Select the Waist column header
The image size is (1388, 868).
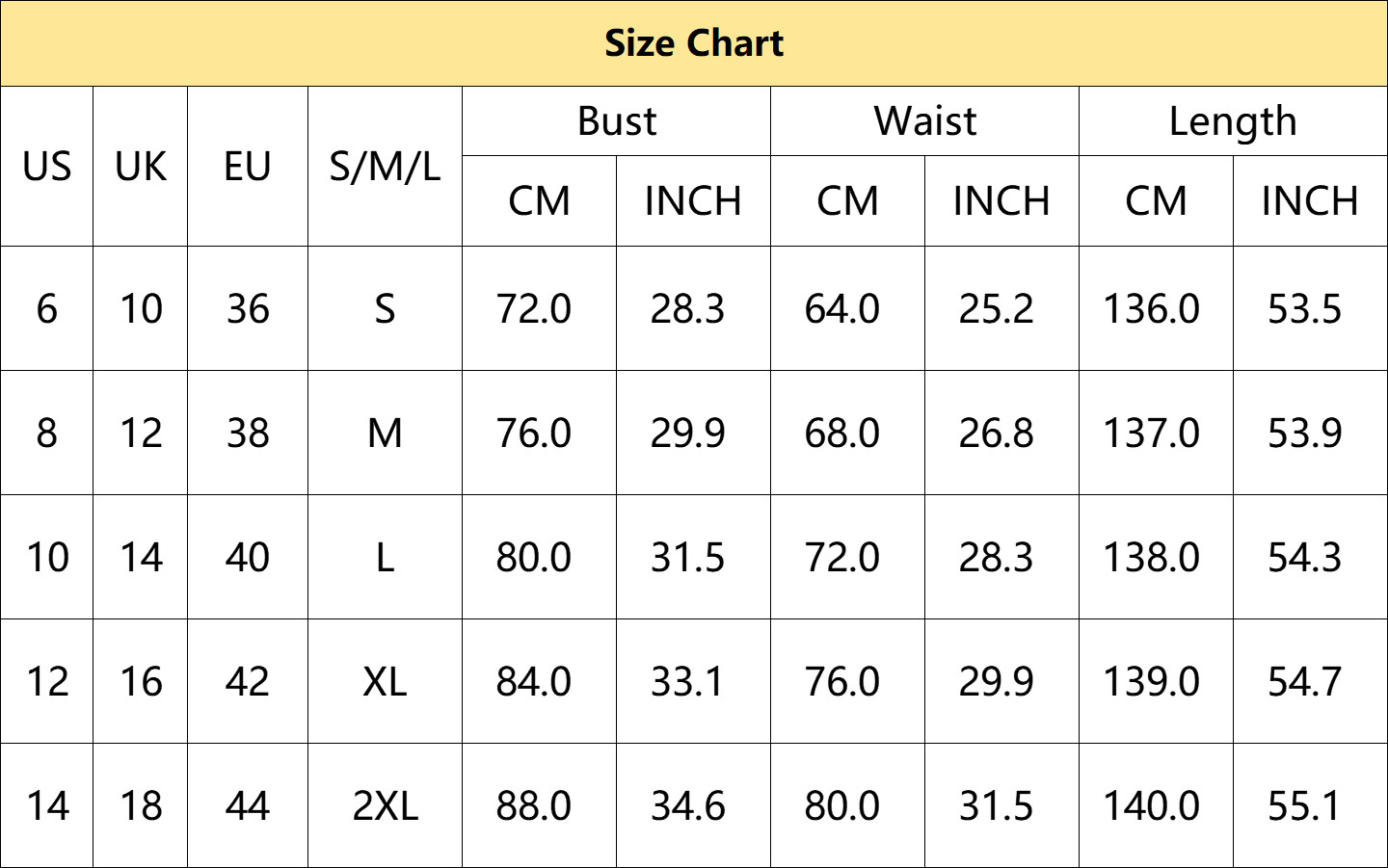924,121
